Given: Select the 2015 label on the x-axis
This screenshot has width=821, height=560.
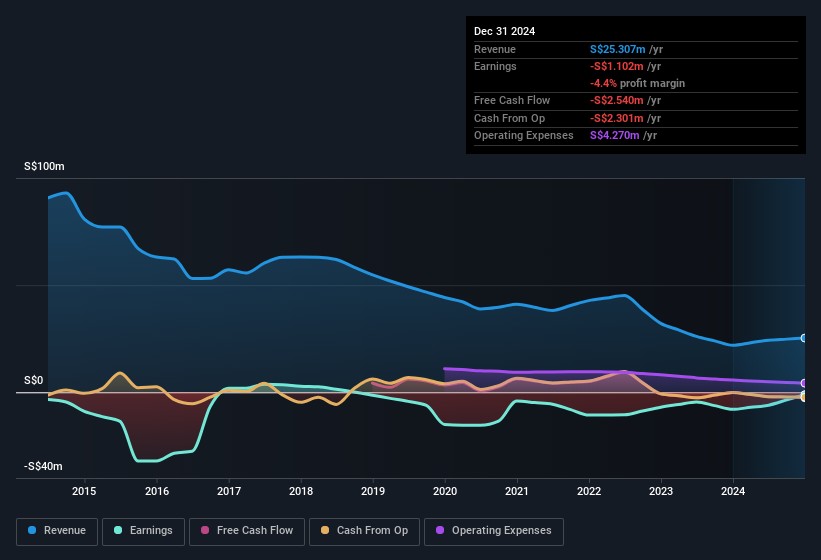Looking at the screenshot, I should point(84,491).
